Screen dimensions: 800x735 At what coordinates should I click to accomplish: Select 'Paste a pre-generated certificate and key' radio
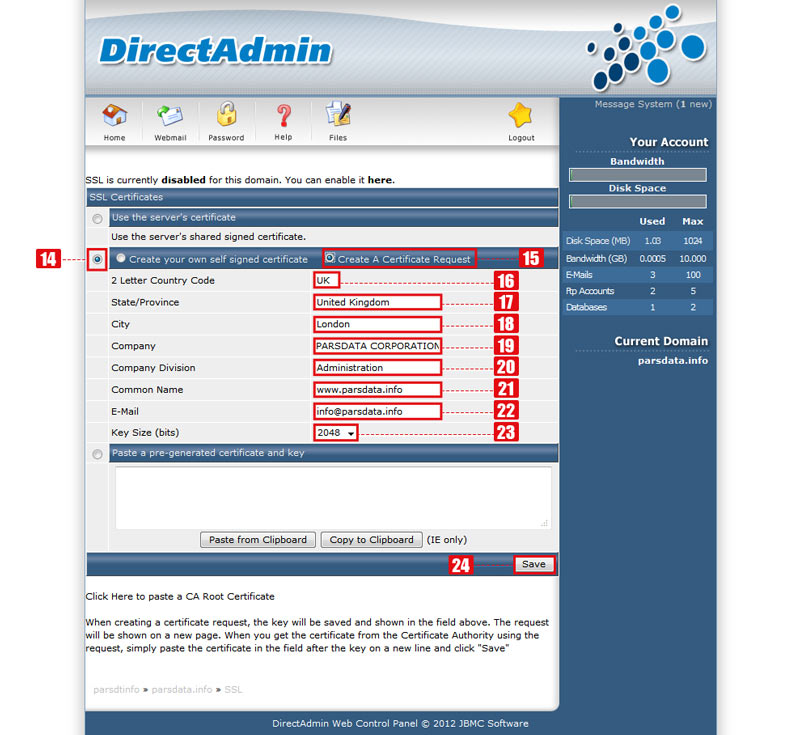click(97, 454)
